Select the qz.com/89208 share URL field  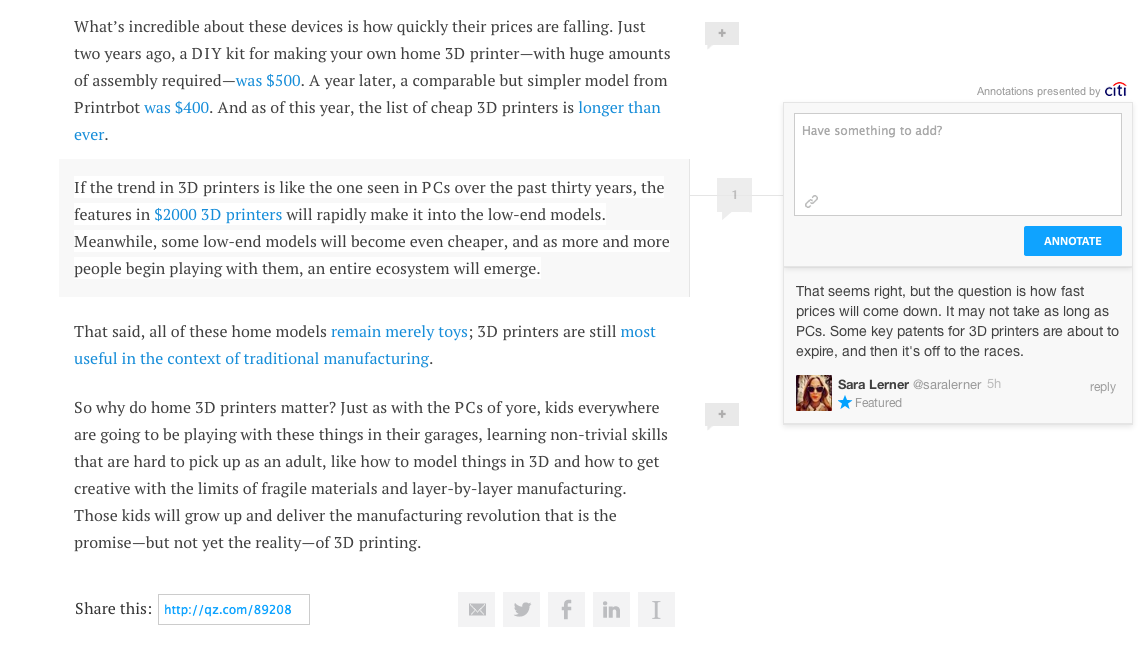(233, 610)
